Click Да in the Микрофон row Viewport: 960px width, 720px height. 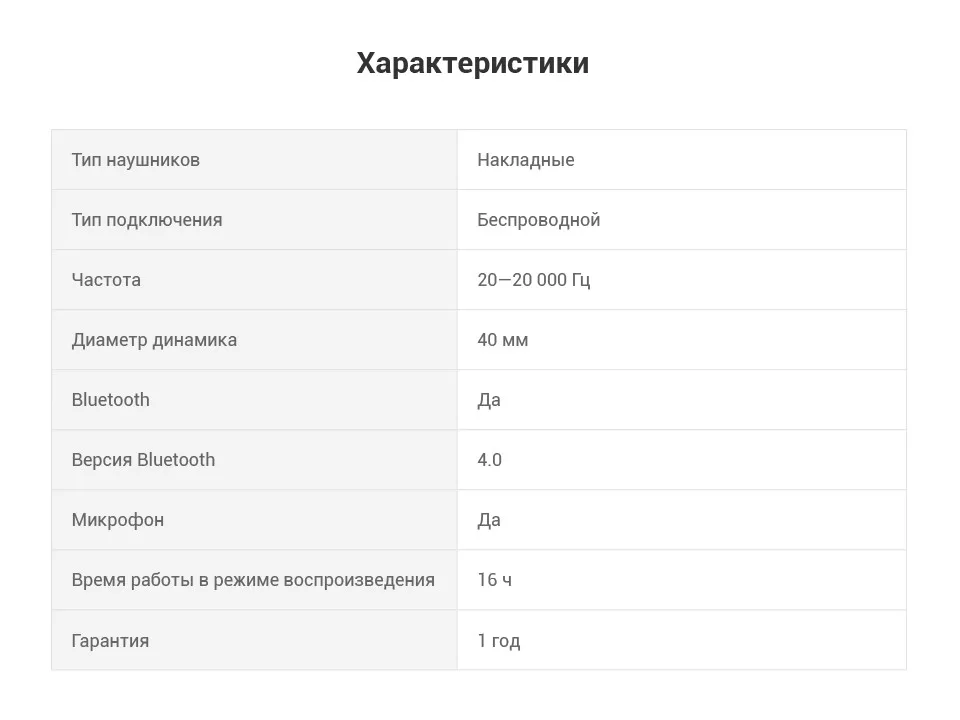pyautogui.click(x=489, y=520)
